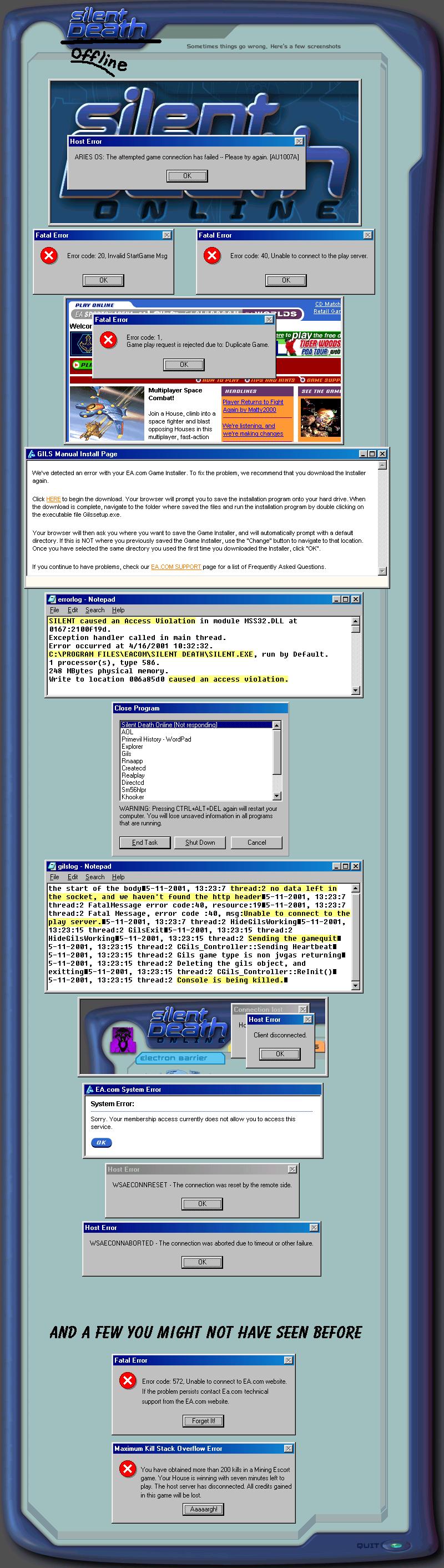This screenshot has height=1568, width=444.
Task: Click scroll down arrow in errorlog Notepad
Action: click(356, 690)
